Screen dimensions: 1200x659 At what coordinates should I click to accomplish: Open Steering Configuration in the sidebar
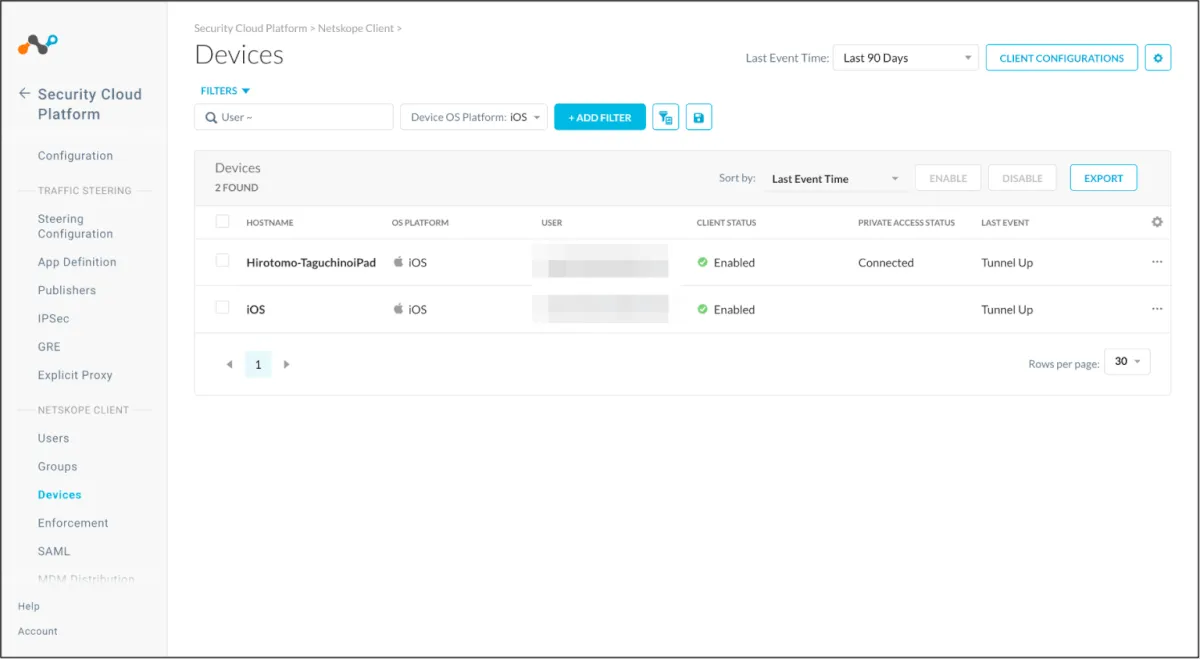tap(75, 226)
